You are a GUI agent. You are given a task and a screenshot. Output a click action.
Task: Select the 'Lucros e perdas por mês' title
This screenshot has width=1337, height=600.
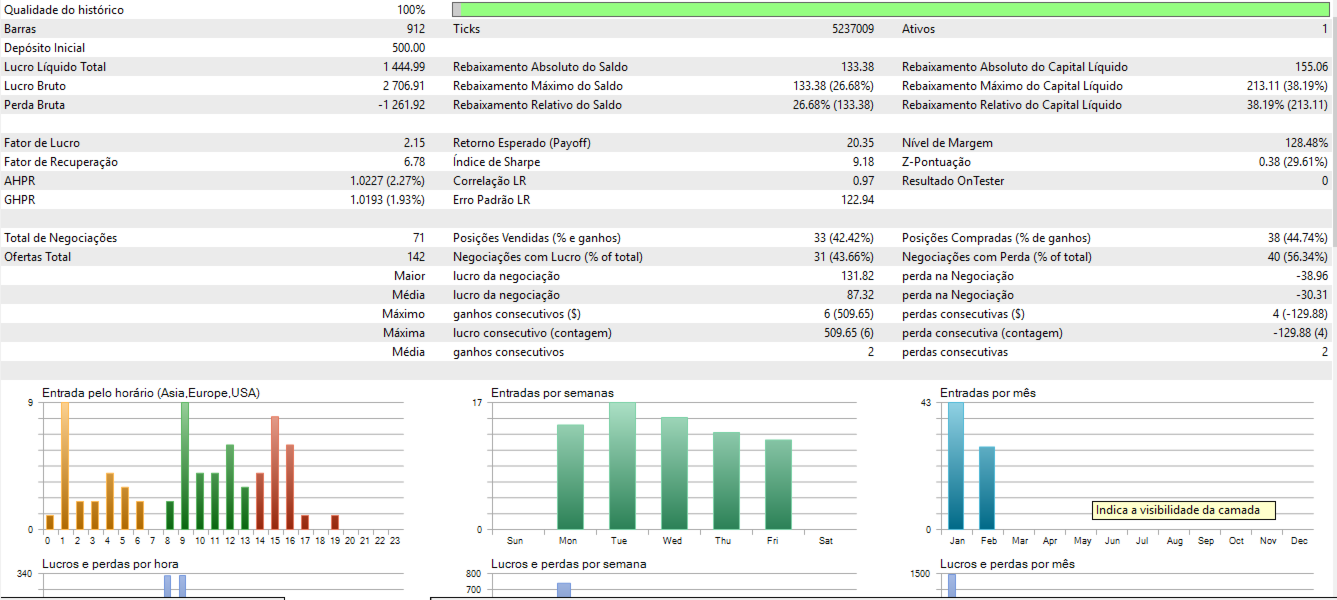1007,564
